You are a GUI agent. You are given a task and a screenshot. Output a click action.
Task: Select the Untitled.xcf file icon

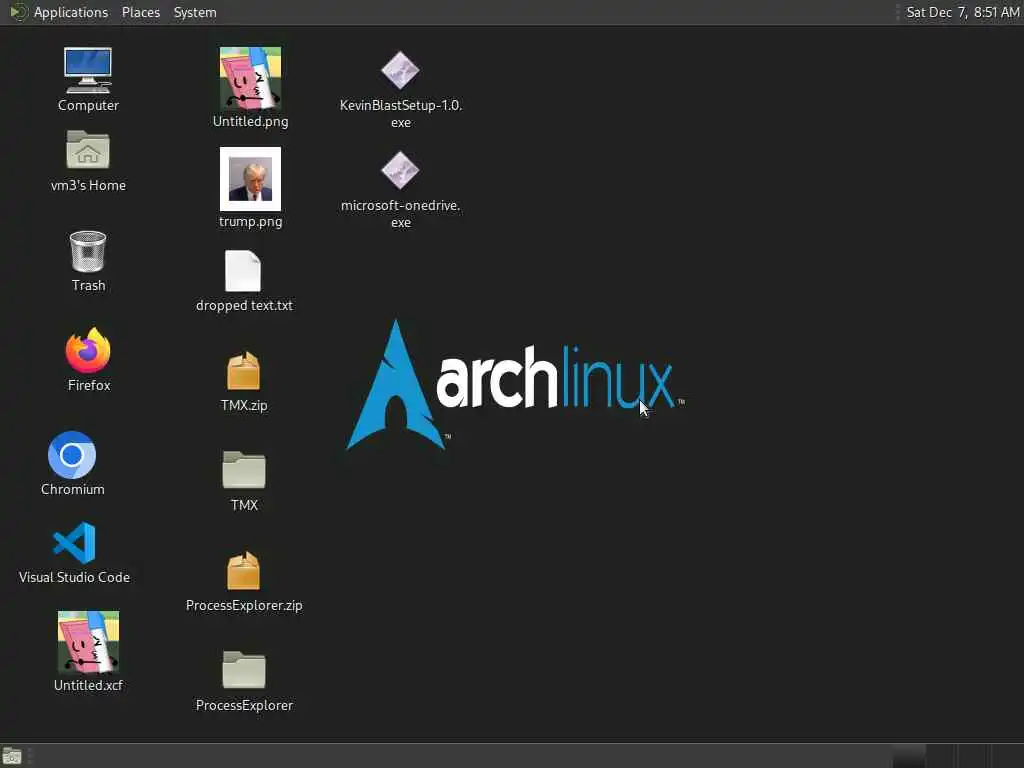click(88, 641)
